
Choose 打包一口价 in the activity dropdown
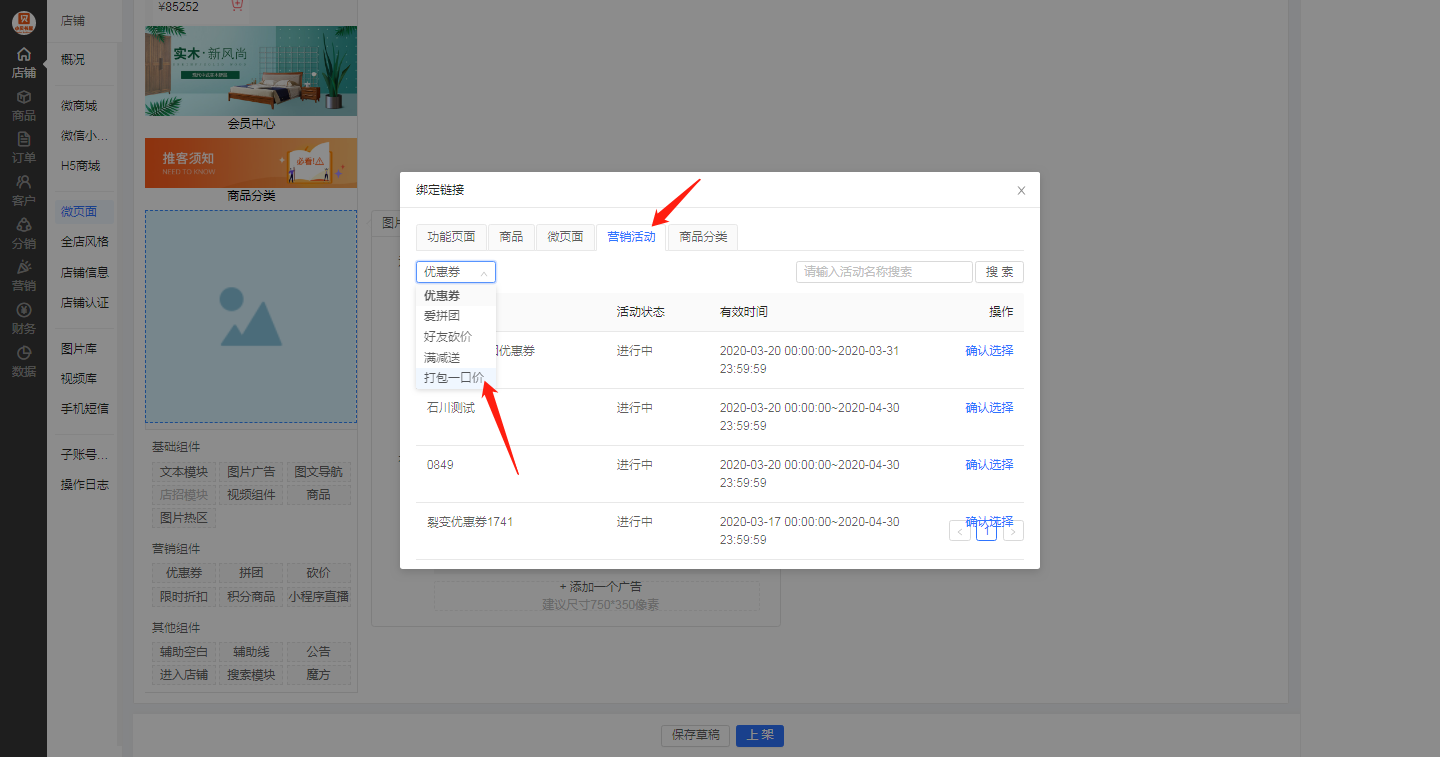[451, 378]
